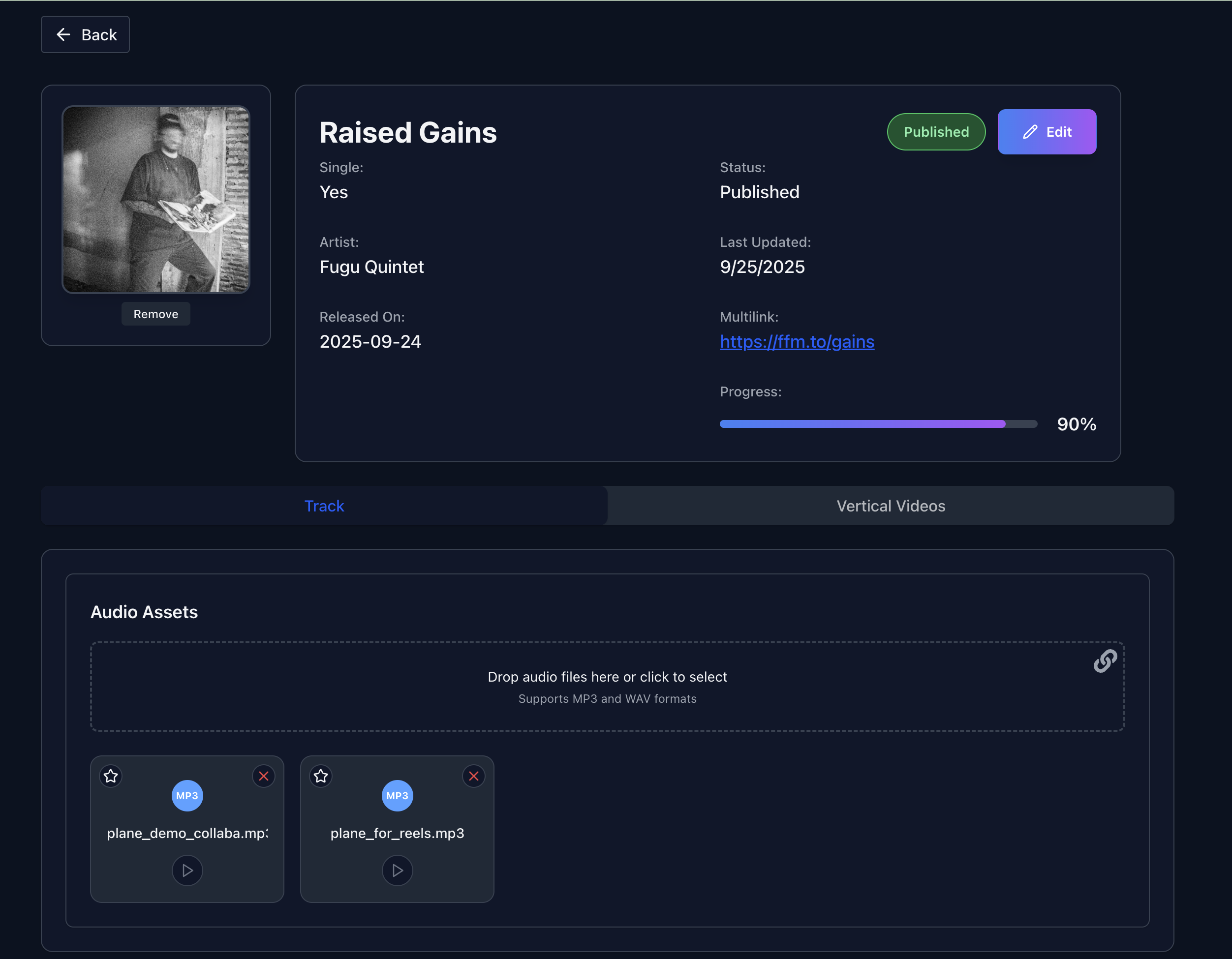1232x959 pixels.
Task: Click MP3 badge on plane_demo_collaba card
Action: (x=187, y=796)
